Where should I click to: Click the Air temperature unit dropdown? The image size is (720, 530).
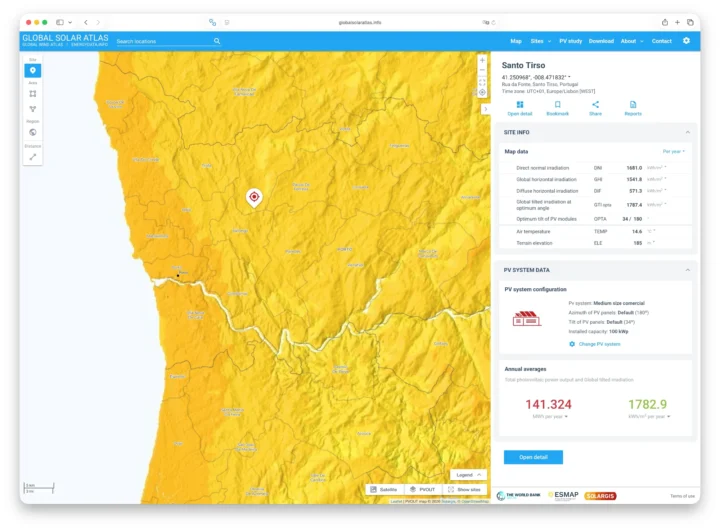[651, 231]
